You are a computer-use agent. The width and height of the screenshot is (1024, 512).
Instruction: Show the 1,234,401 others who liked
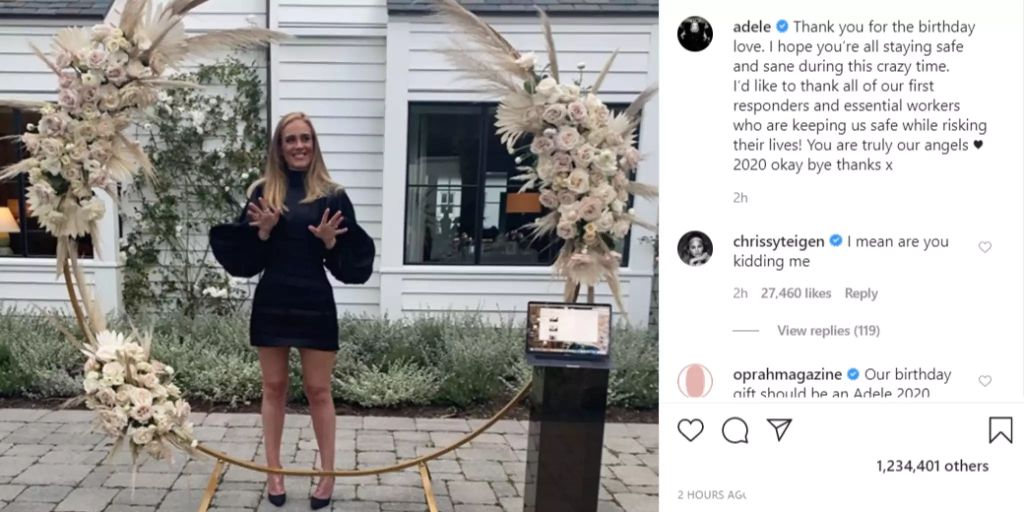932,466
